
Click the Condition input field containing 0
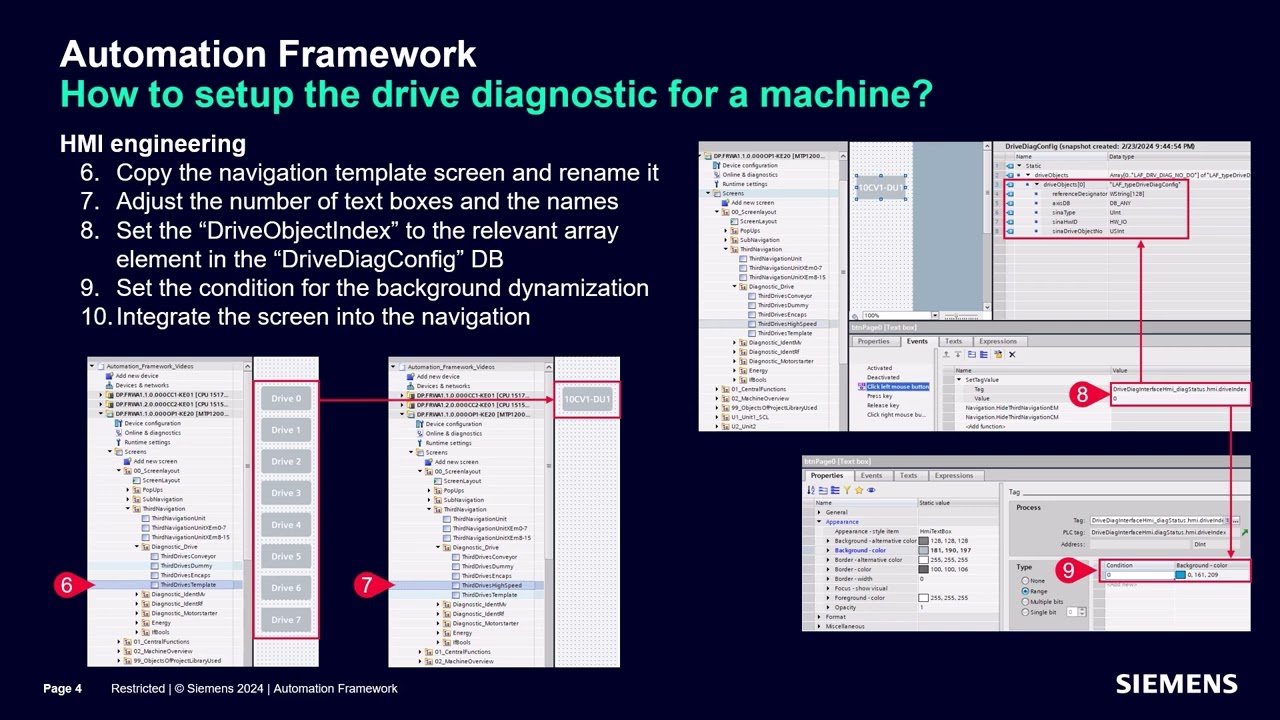point(1139,575)
